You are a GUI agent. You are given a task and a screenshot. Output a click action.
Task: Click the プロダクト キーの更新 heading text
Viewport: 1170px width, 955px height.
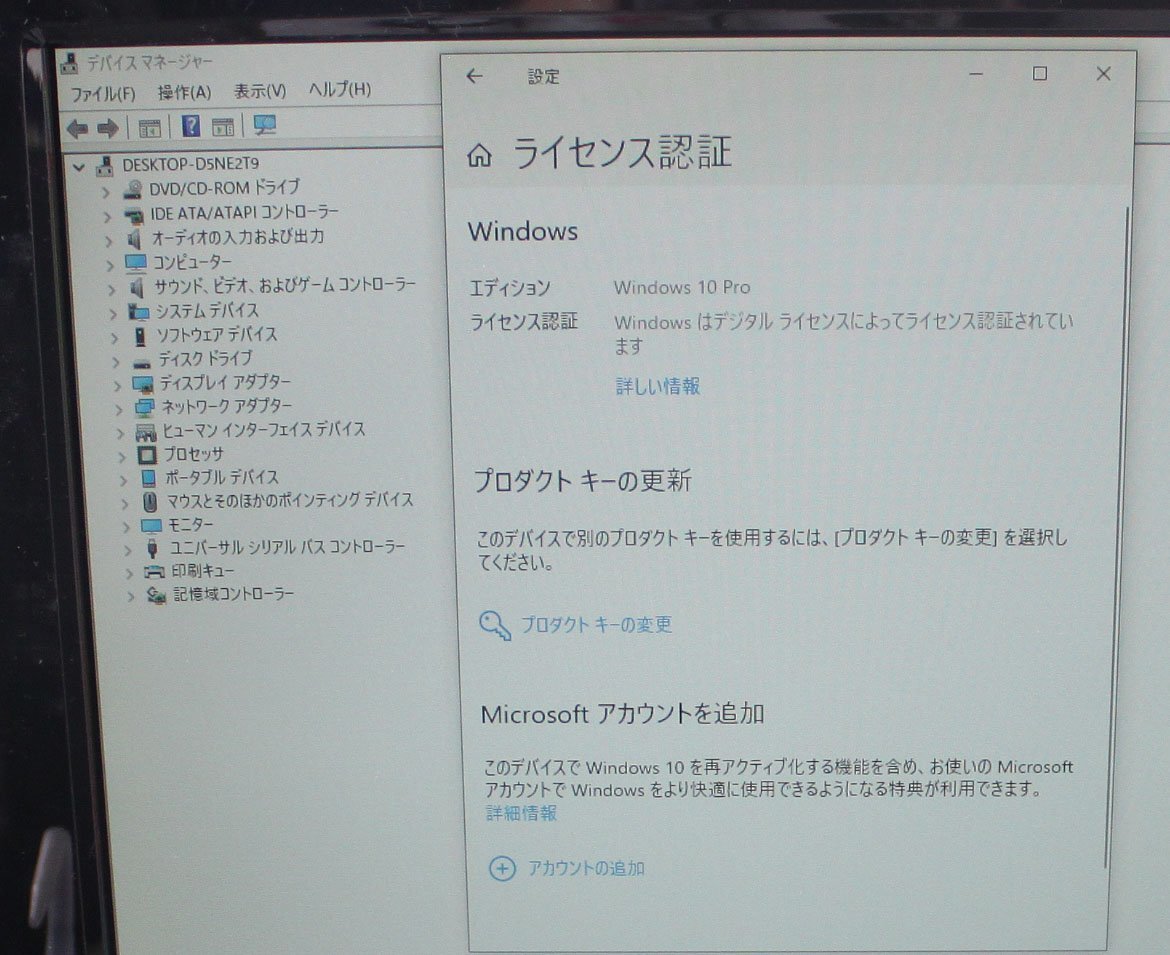click(x=583, y=480)
